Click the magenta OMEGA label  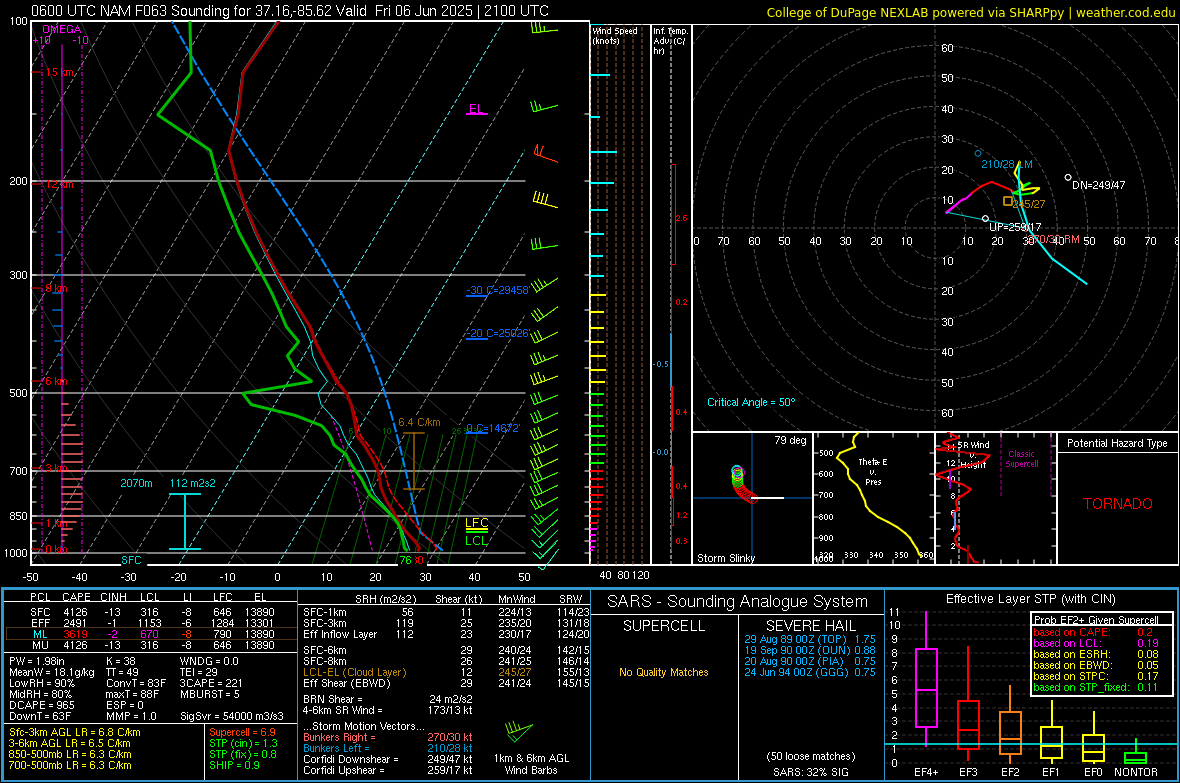(62, 29)
